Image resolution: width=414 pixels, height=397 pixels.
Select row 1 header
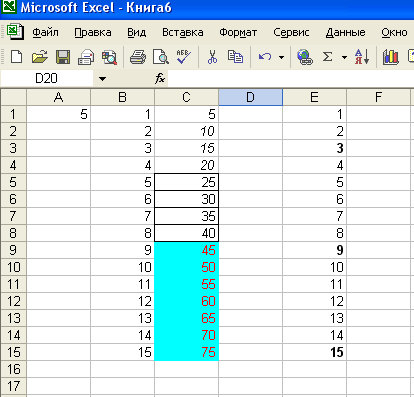click(x=13, y=114)
